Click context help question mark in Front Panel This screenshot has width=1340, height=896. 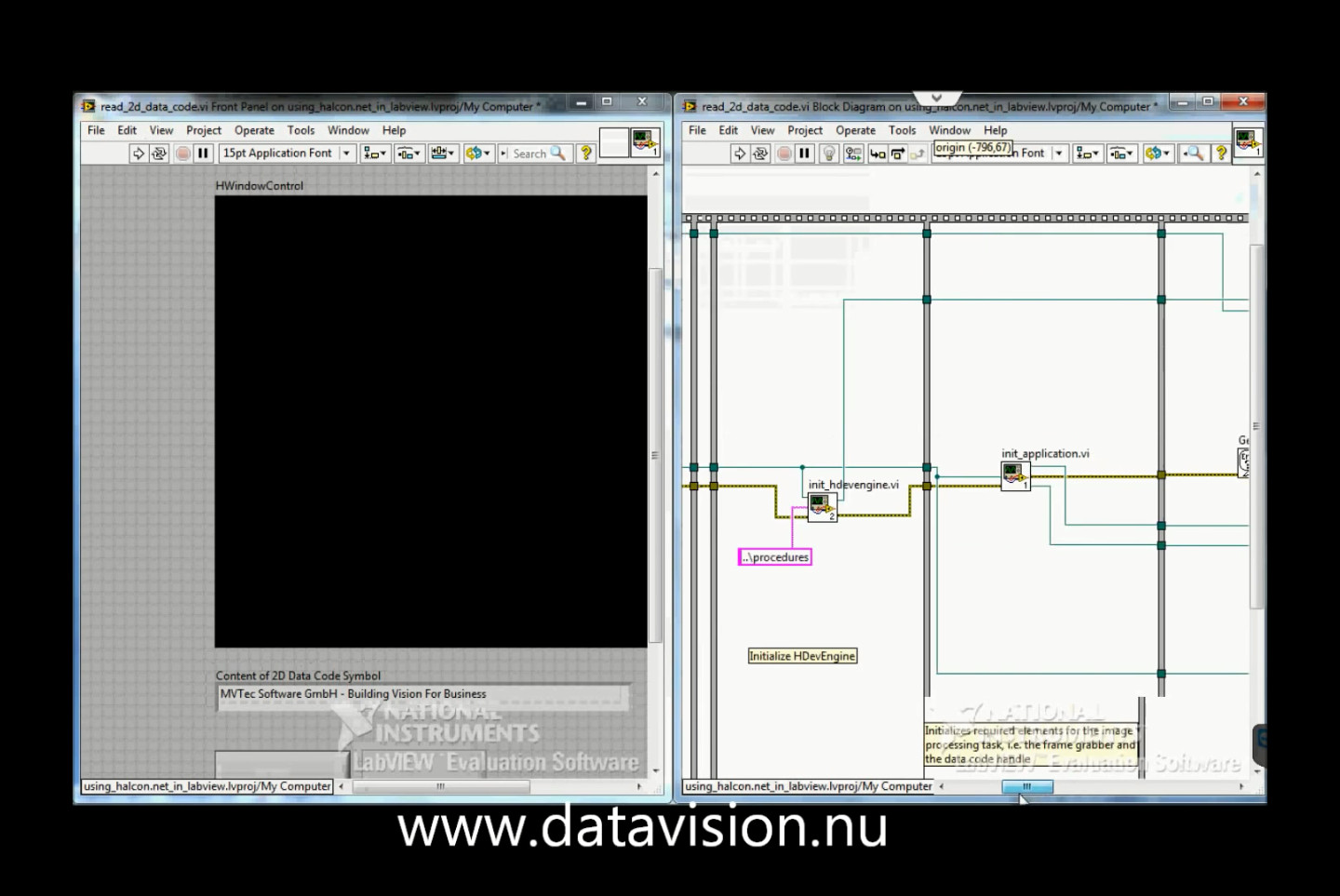tap(586, 154)
